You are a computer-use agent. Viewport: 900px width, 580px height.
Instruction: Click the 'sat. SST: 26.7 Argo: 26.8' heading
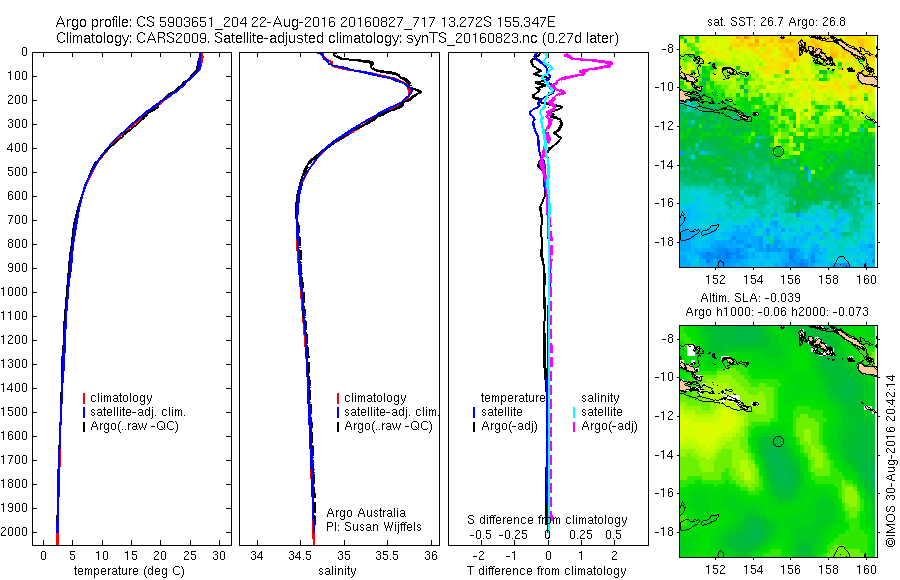tap(777, 22)
